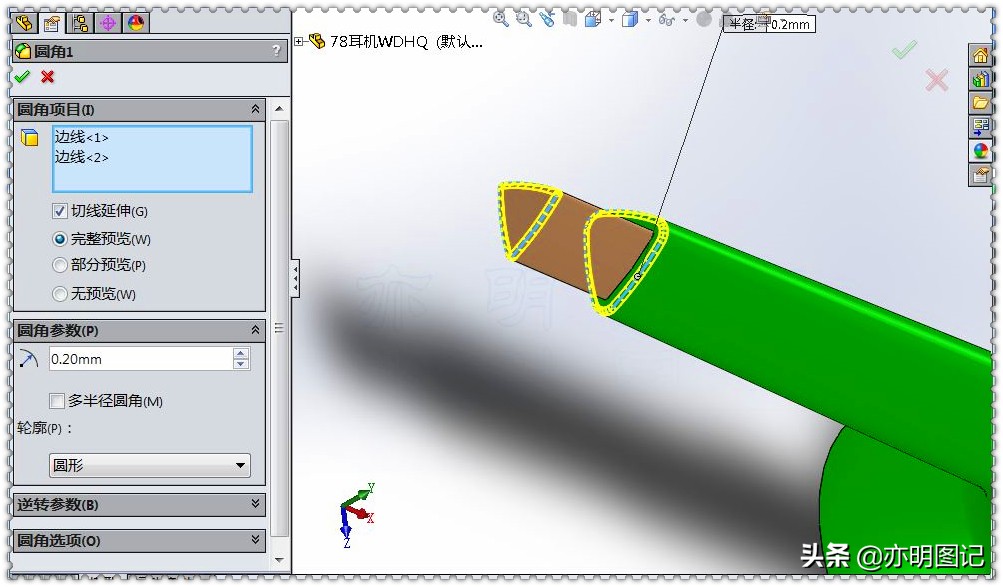This screenshot has width=1003, height=587.
Task: Open the Appearances and Scenes pane
Action: click(x=979, y=150)
